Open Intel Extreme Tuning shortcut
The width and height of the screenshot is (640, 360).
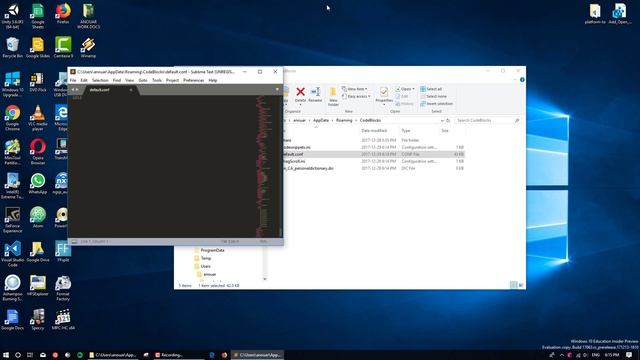[13, 186]
